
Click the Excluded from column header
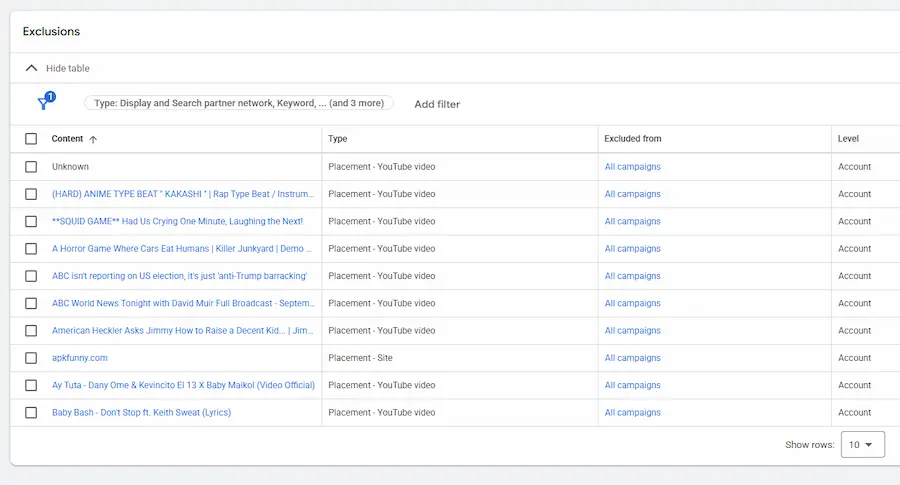[633, 139]
